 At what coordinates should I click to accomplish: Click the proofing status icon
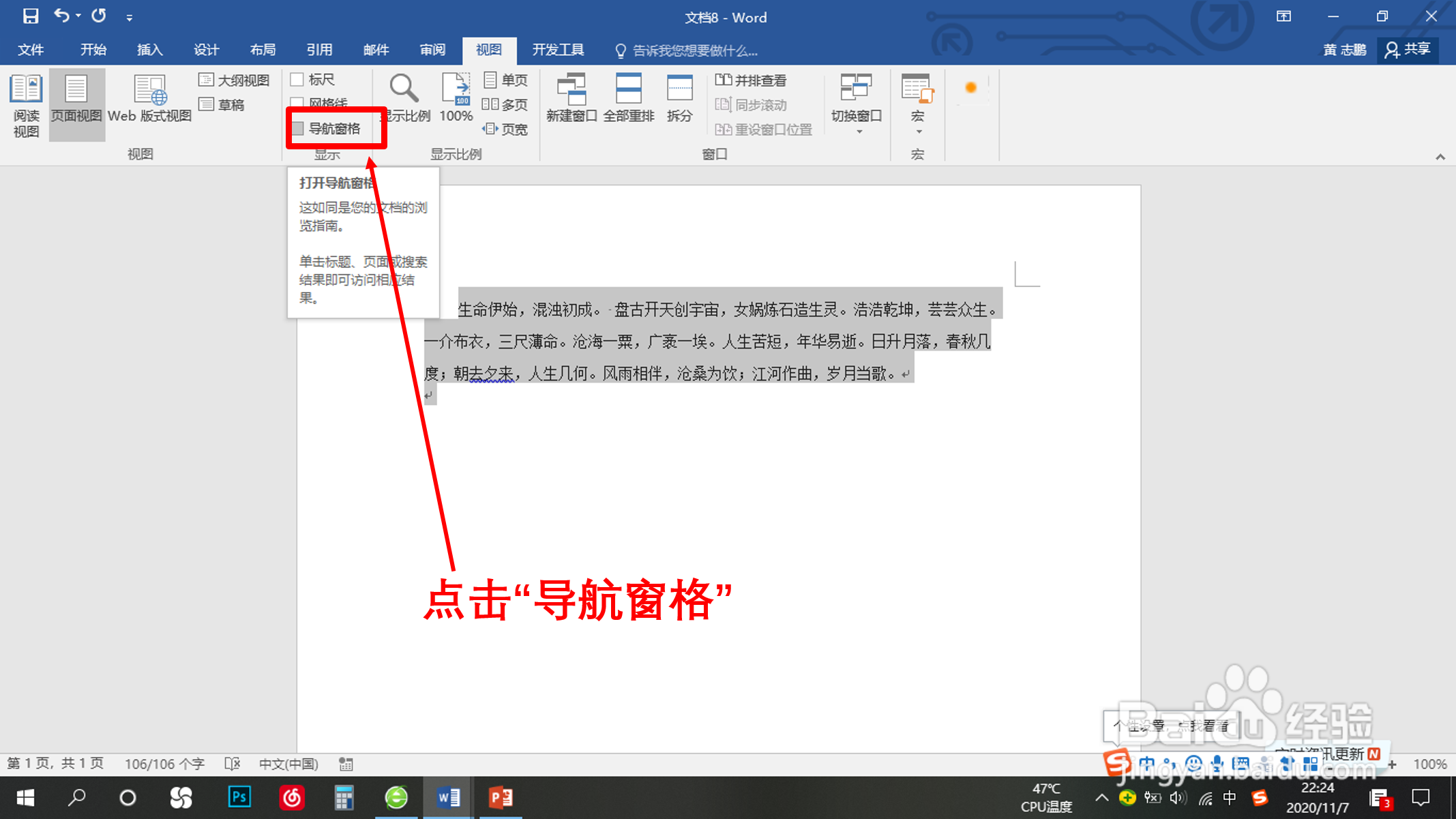233,764
